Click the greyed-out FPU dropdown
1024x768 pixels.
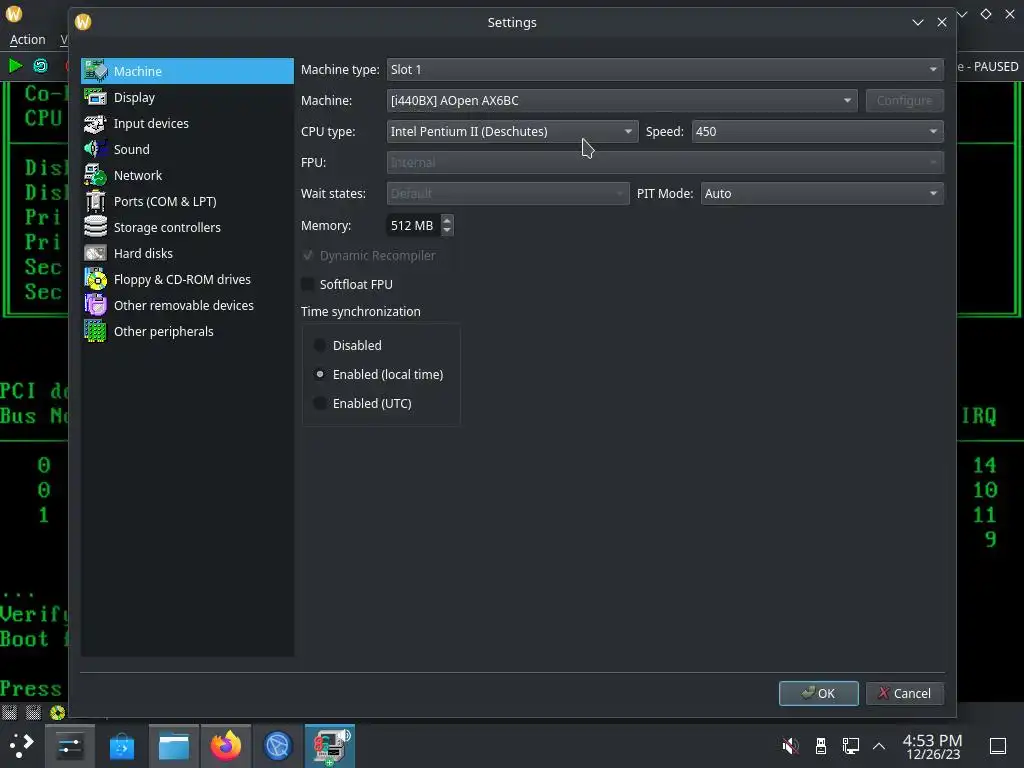[x=665, y=162]
